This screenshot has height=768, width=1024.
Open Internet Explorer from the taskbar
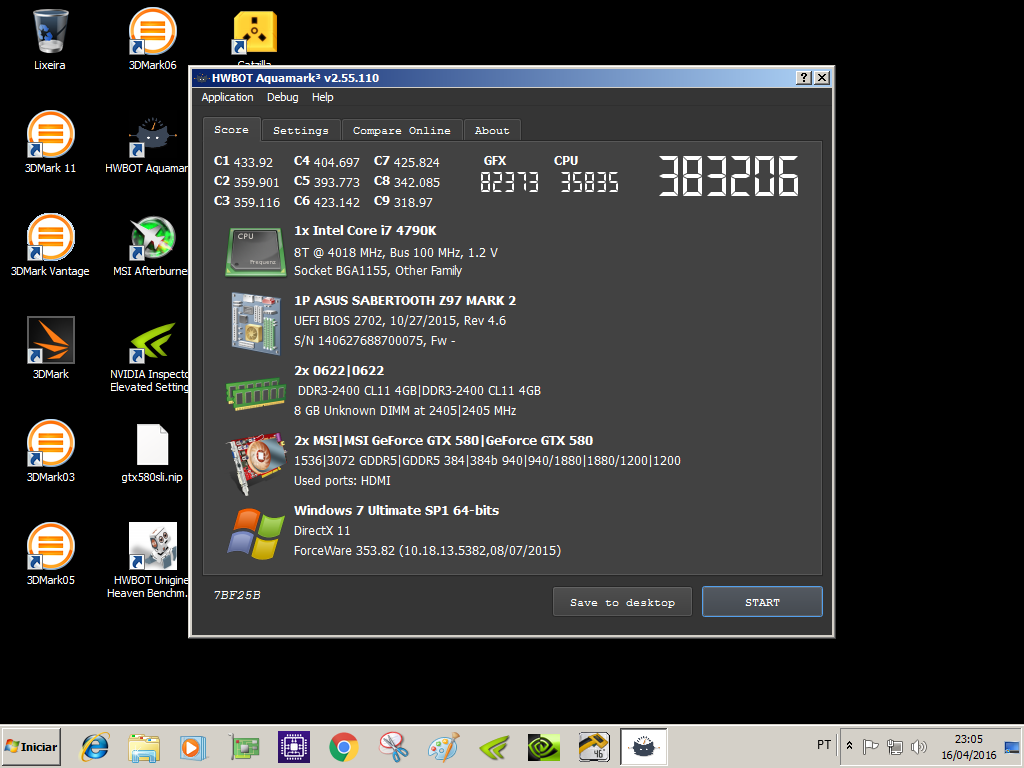(95, 746)
